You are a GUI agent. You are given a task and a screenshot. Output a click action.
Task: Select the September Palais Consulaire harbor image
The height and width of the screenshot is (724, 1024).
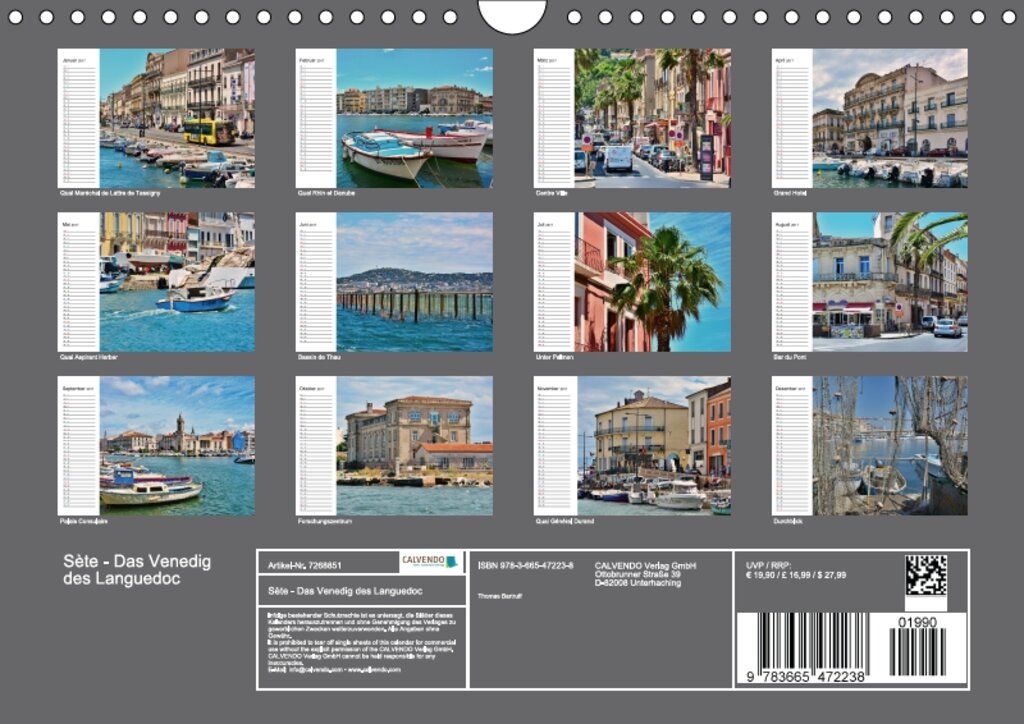[x=176, y=445]
